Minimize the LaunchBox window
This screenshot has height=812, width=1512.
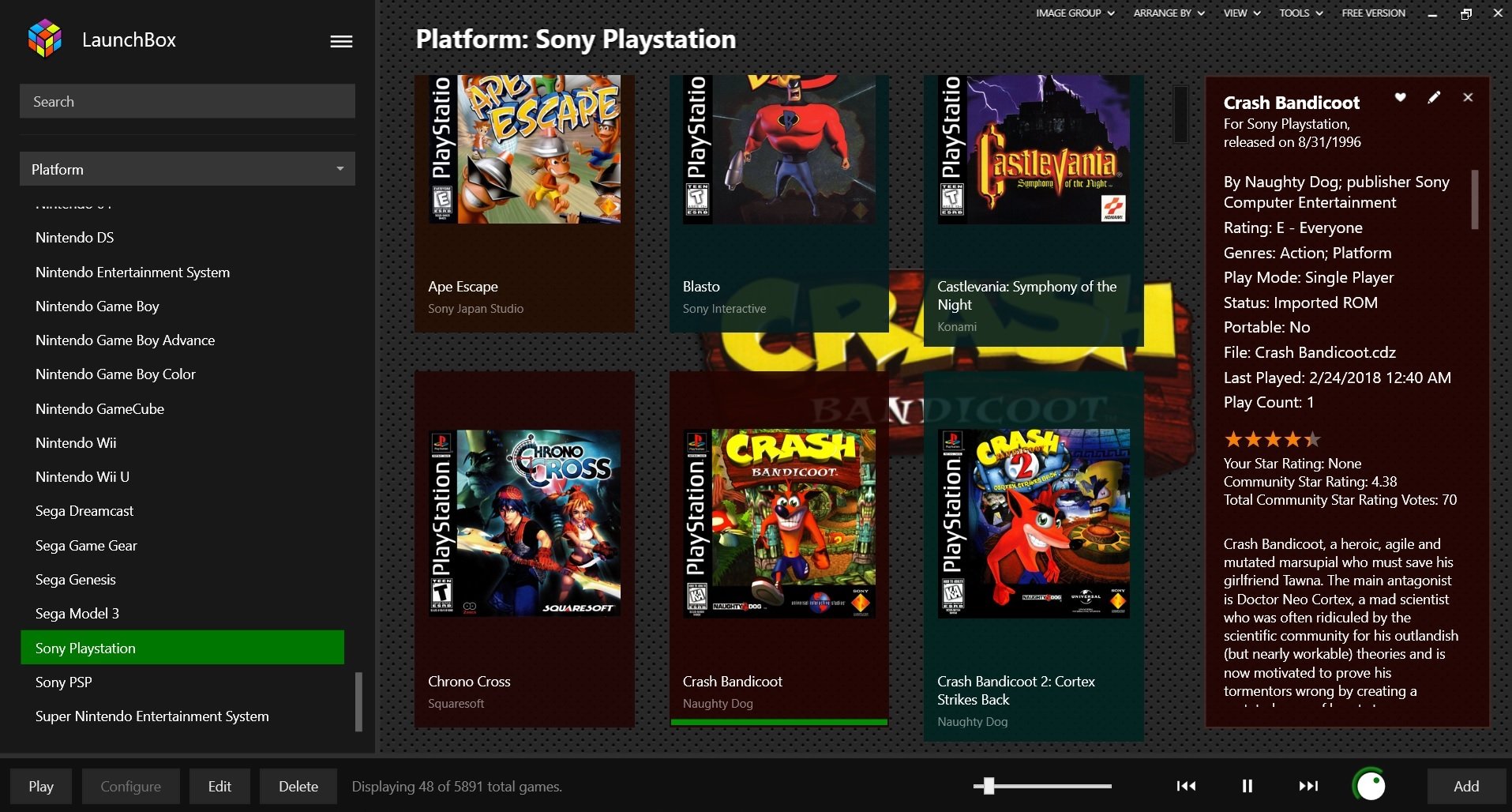pos(1432,13)
